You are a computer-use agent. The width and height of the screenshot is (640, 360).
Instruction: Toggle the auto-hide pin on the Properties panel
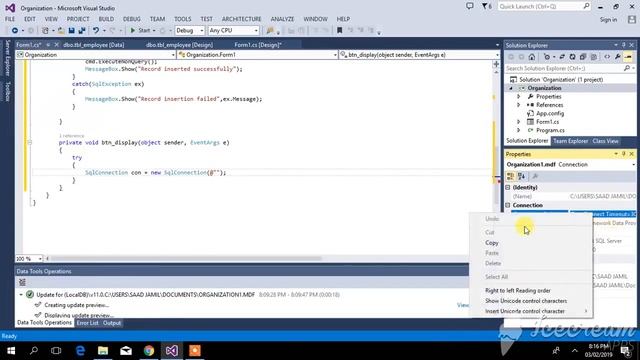(x=624, y=154)
